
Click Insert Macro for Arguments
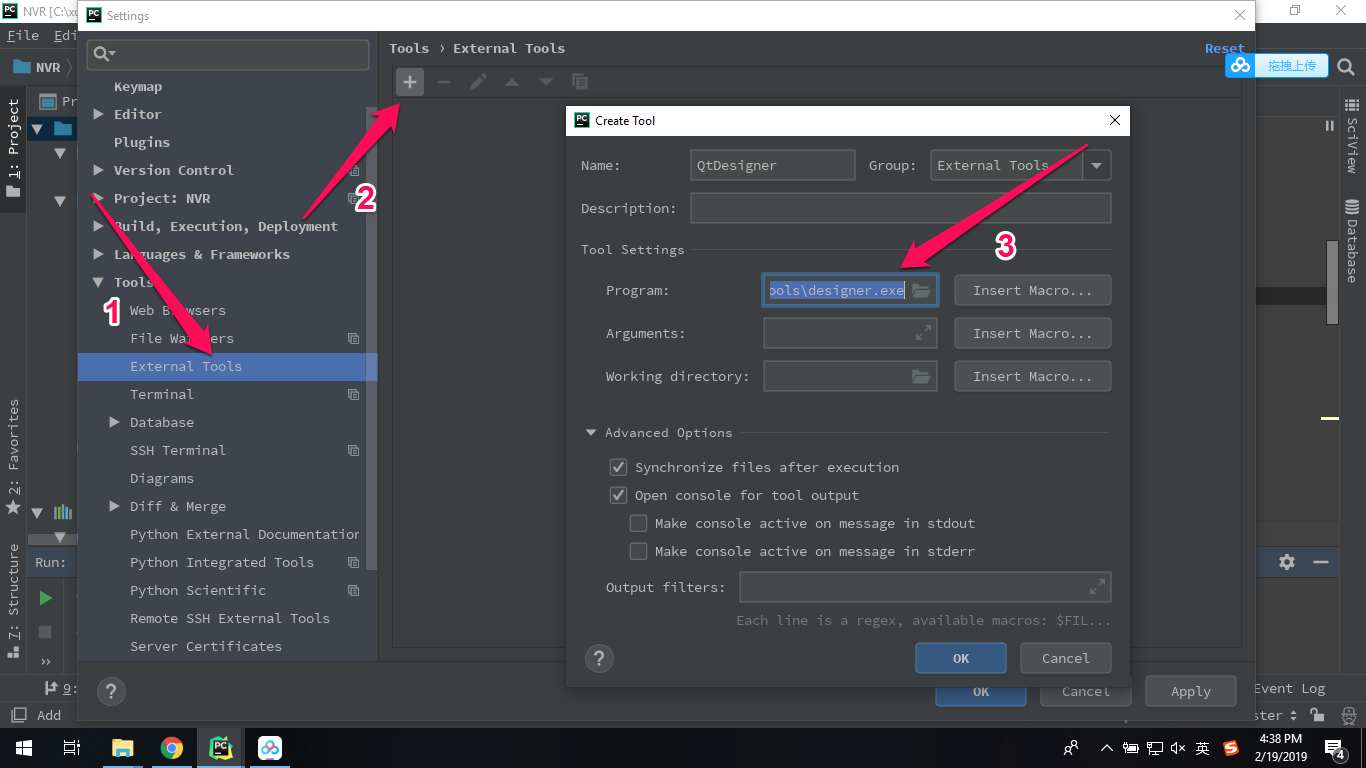[1033, 334]
